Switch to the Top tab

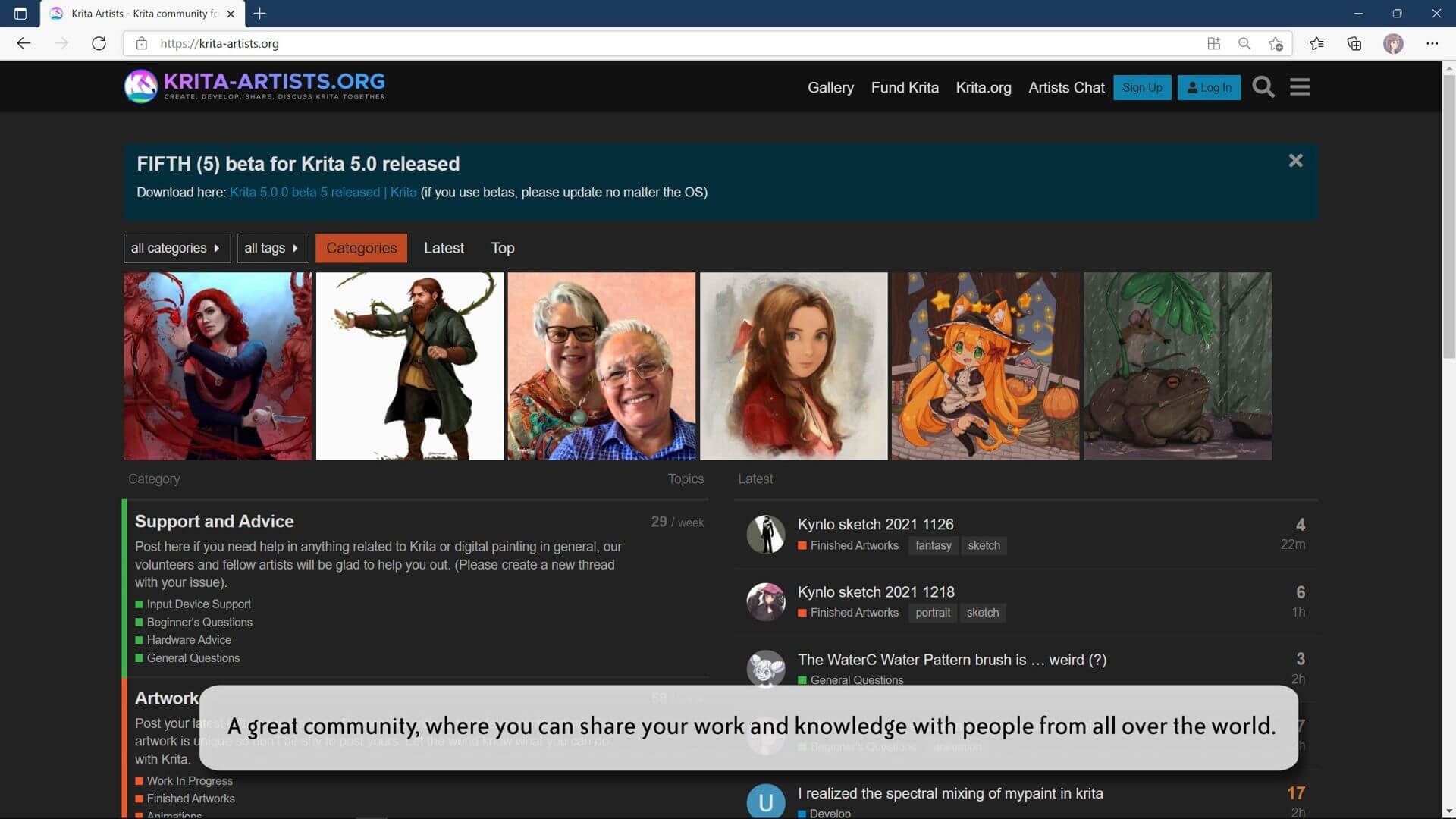tap(503, 248)
